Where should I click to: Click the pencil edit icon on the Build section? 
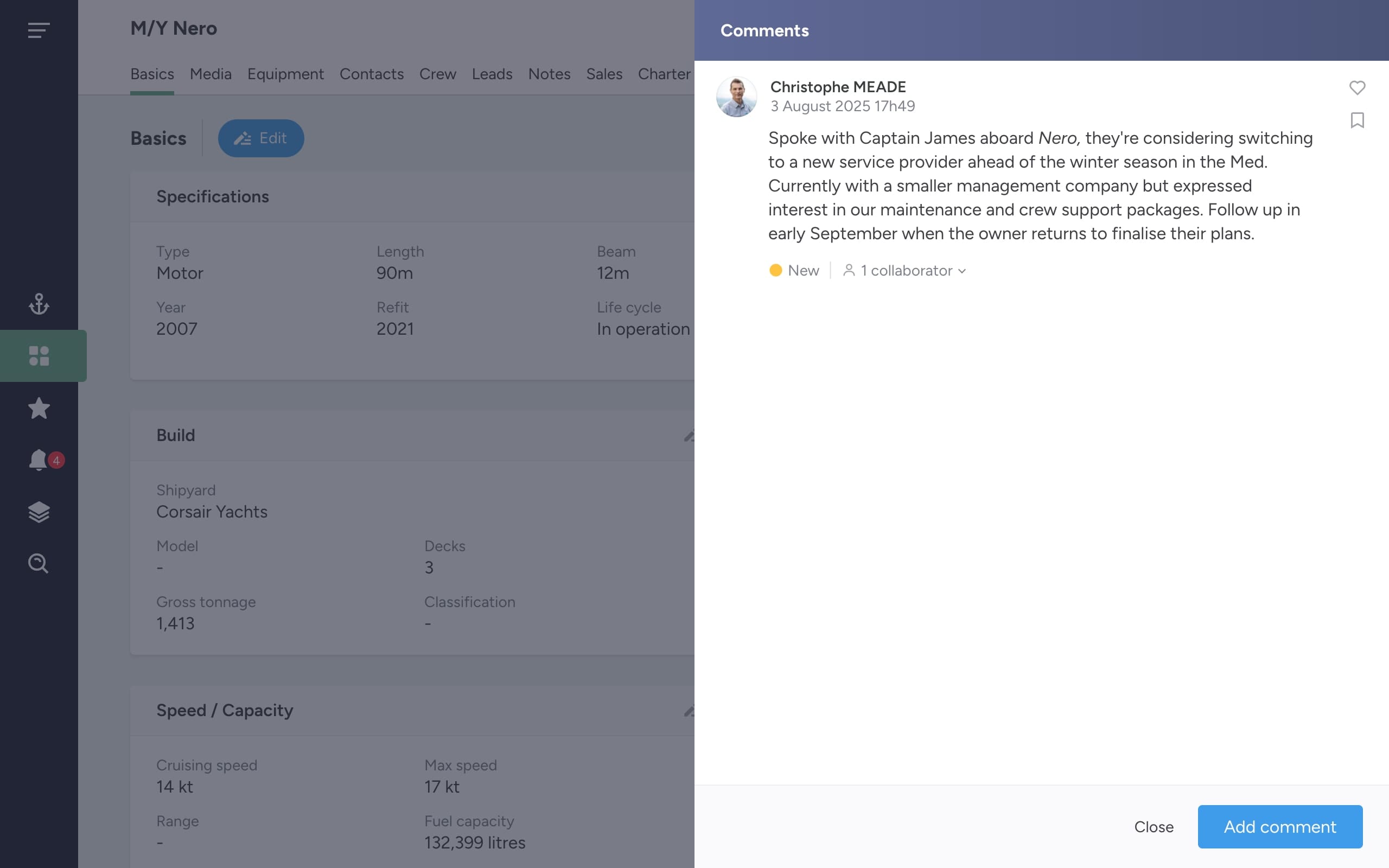[x=689, y=436]
